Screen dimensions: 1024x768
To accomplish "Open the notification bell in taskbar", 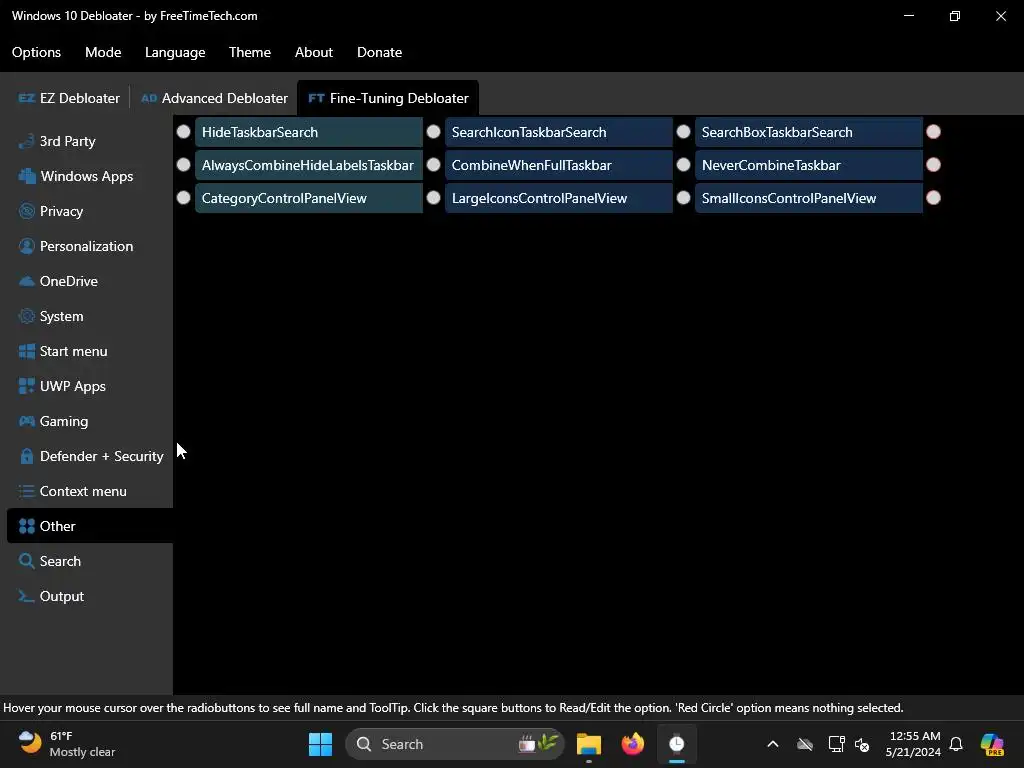I will click(956, 744).
